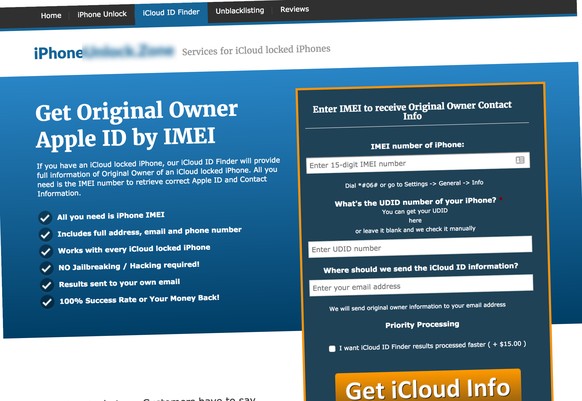Image resolution: width=582 pixels, height=401 pixels.
Task: Click '100% Success Rate or Your Money Back!' text
Action: [139, 299]
